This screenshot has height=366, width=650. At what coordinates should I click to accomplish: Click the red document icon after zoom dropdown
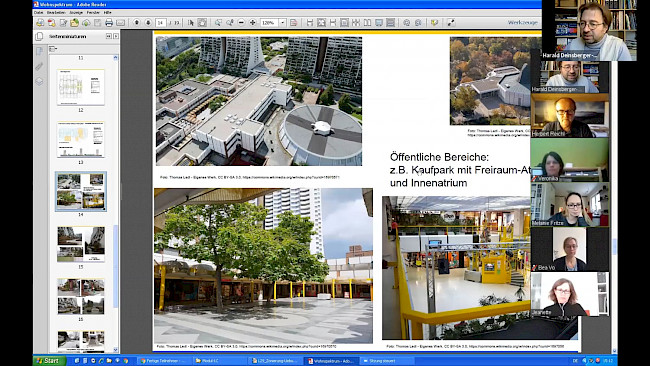294,23
